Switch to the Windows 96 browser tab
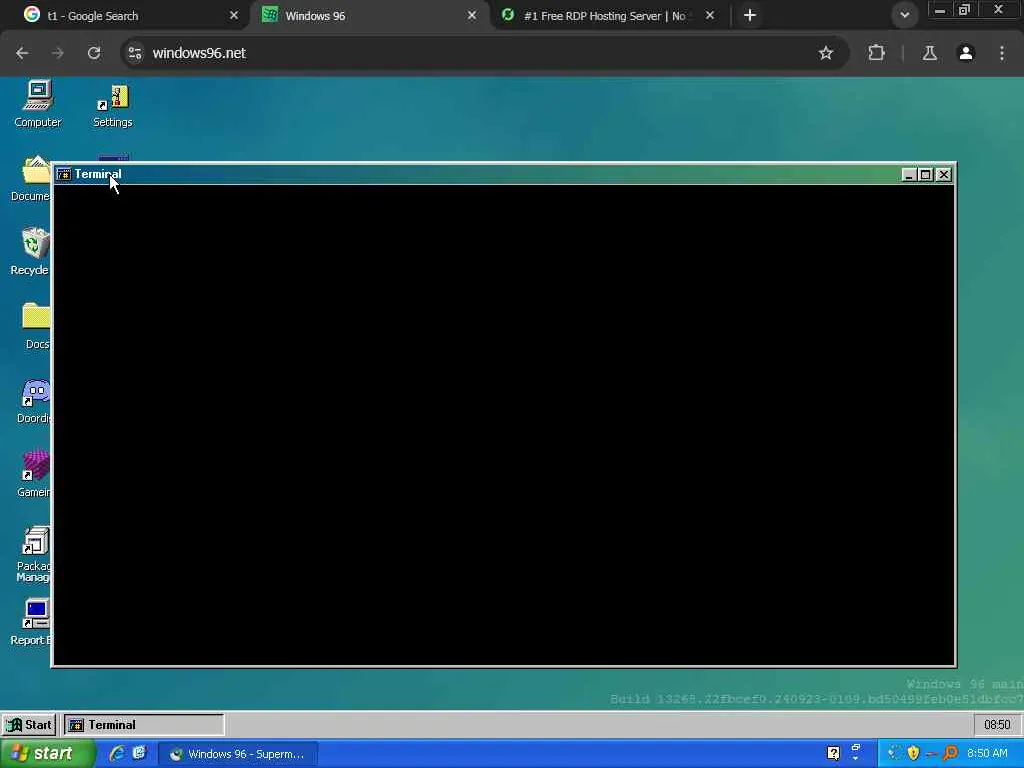 click(370, 16)
